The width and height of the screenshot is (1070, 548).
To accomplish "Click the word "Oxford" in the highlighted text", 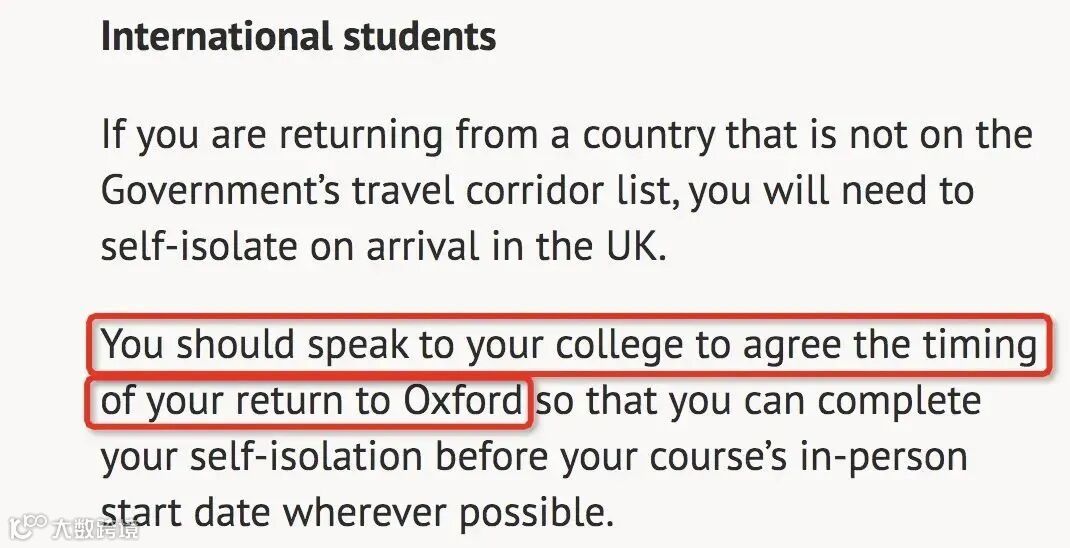I will coord(462,401).
